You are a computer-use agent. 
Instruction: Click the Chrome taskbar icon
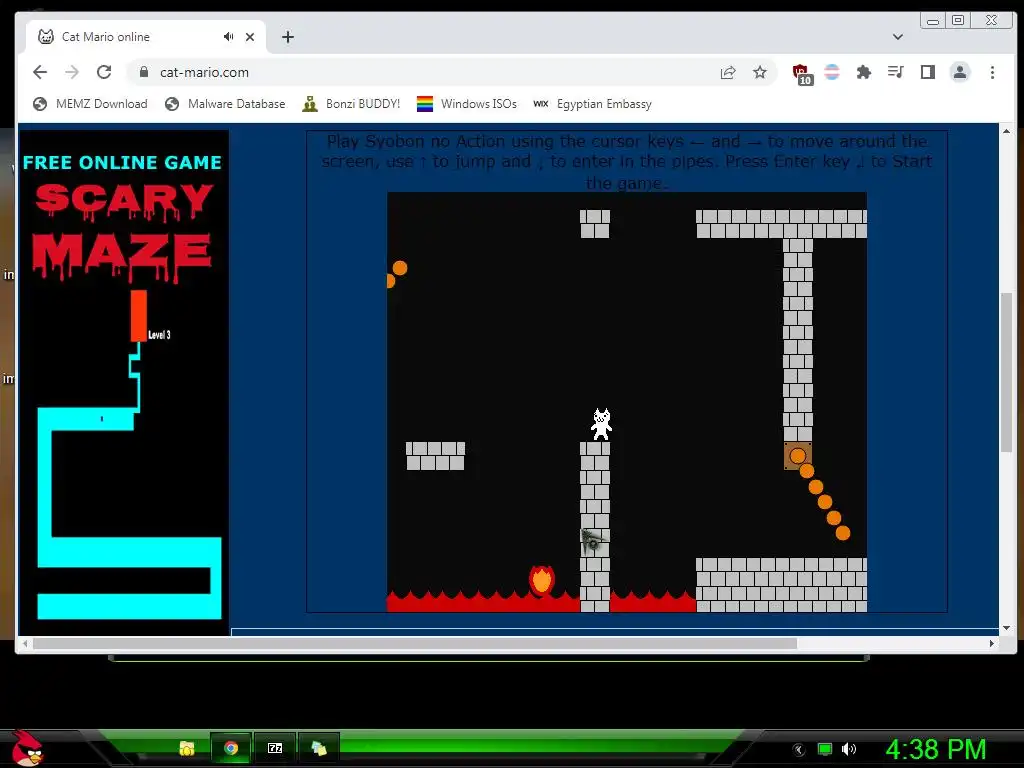tap(231, 748)
